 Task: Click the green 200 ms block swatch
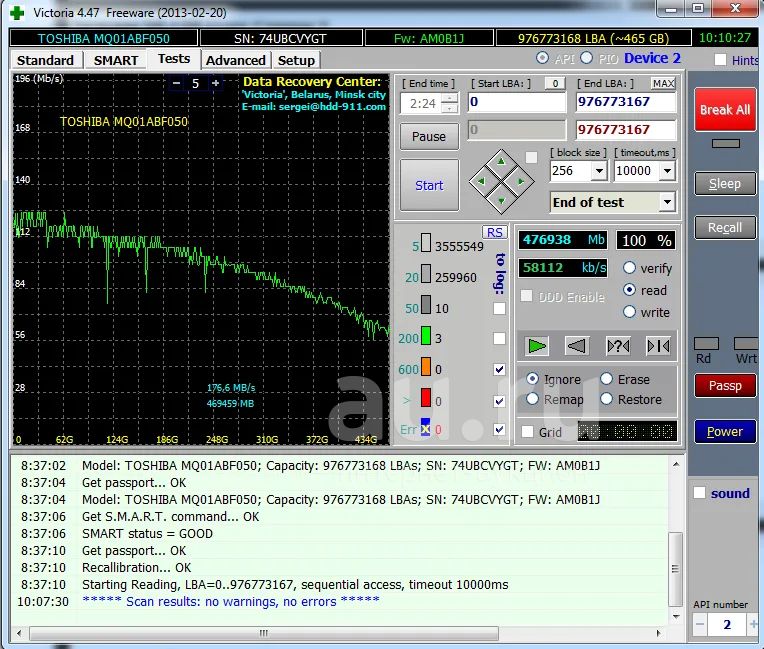[x=425, y=336]
